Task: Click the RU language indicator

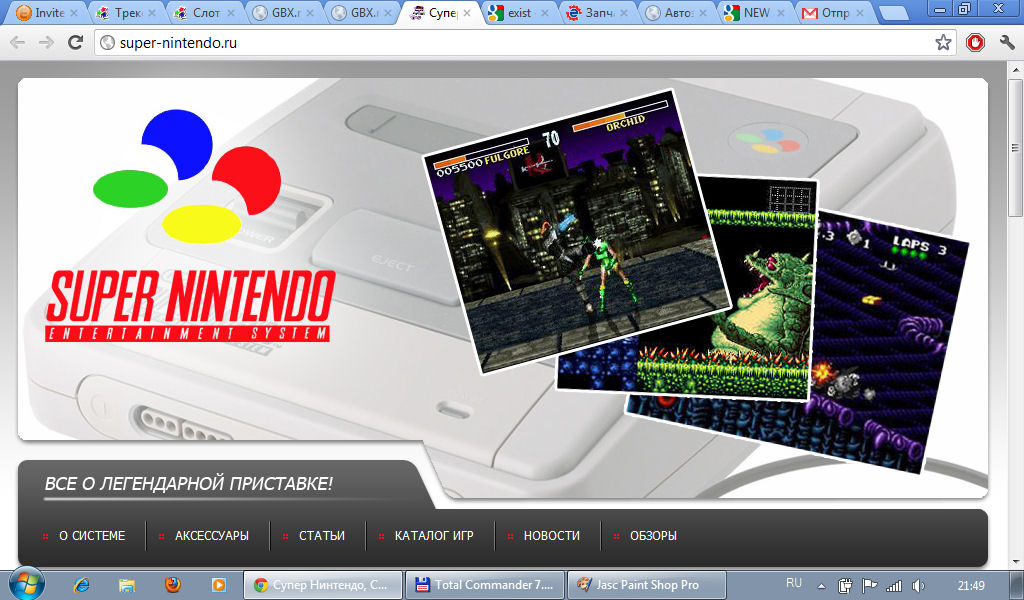Action: tap(793, 583)
